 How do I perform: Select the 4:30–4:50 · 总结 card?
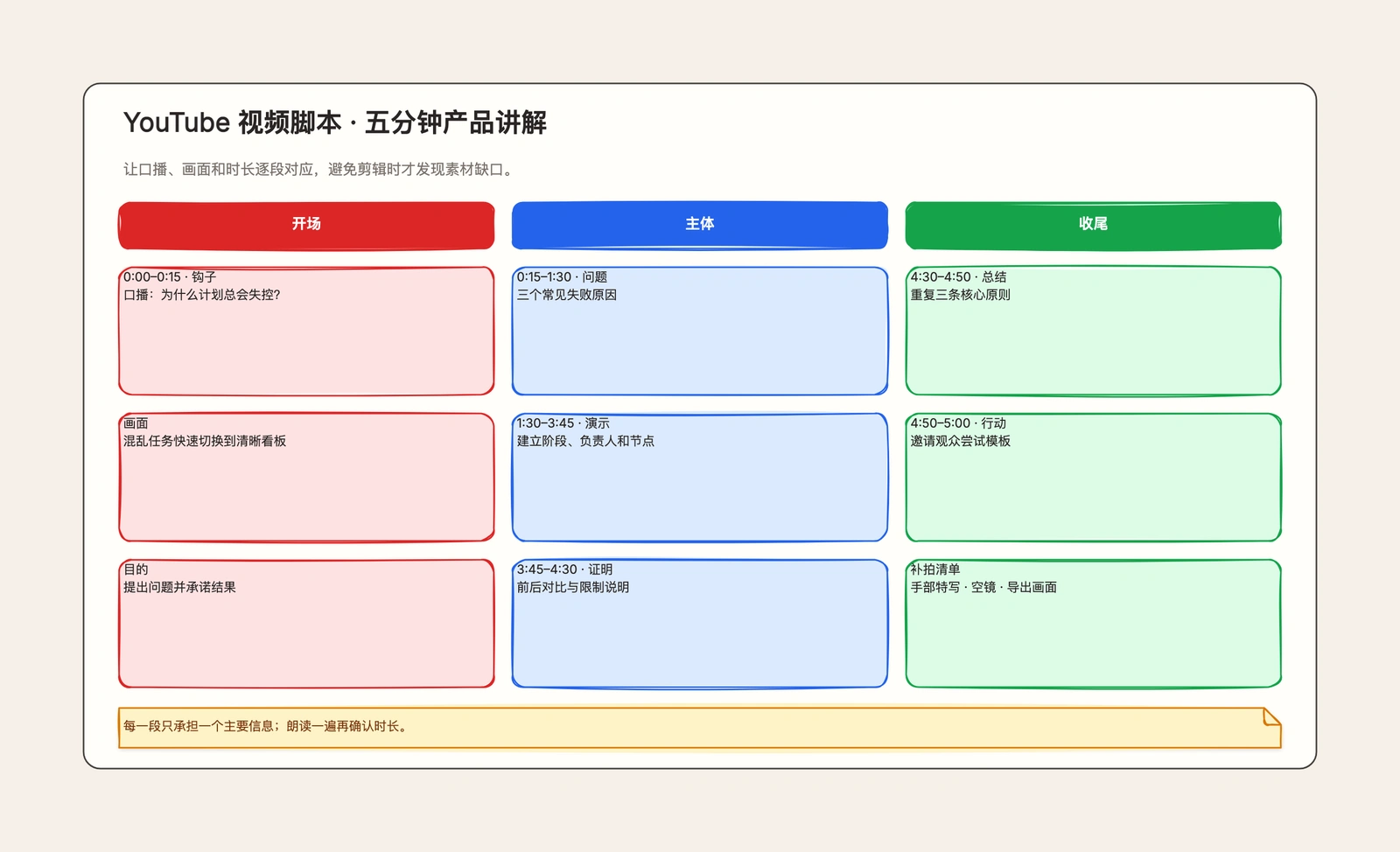pyautogui.click(x=1094, y=331)
